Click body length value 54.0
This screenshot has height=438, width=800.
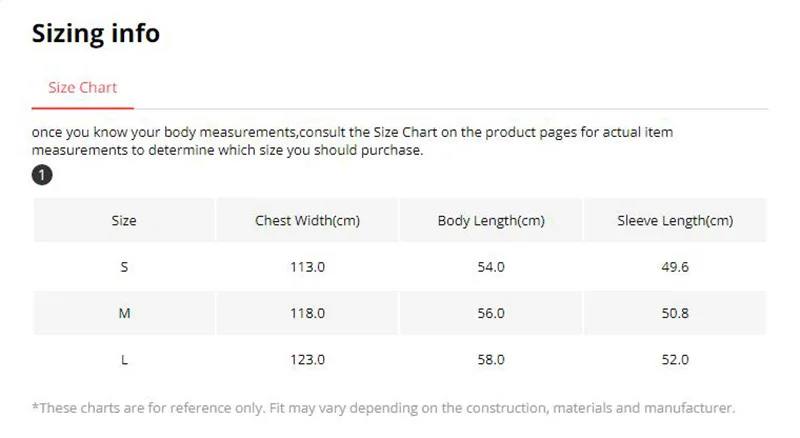[491, 267]
